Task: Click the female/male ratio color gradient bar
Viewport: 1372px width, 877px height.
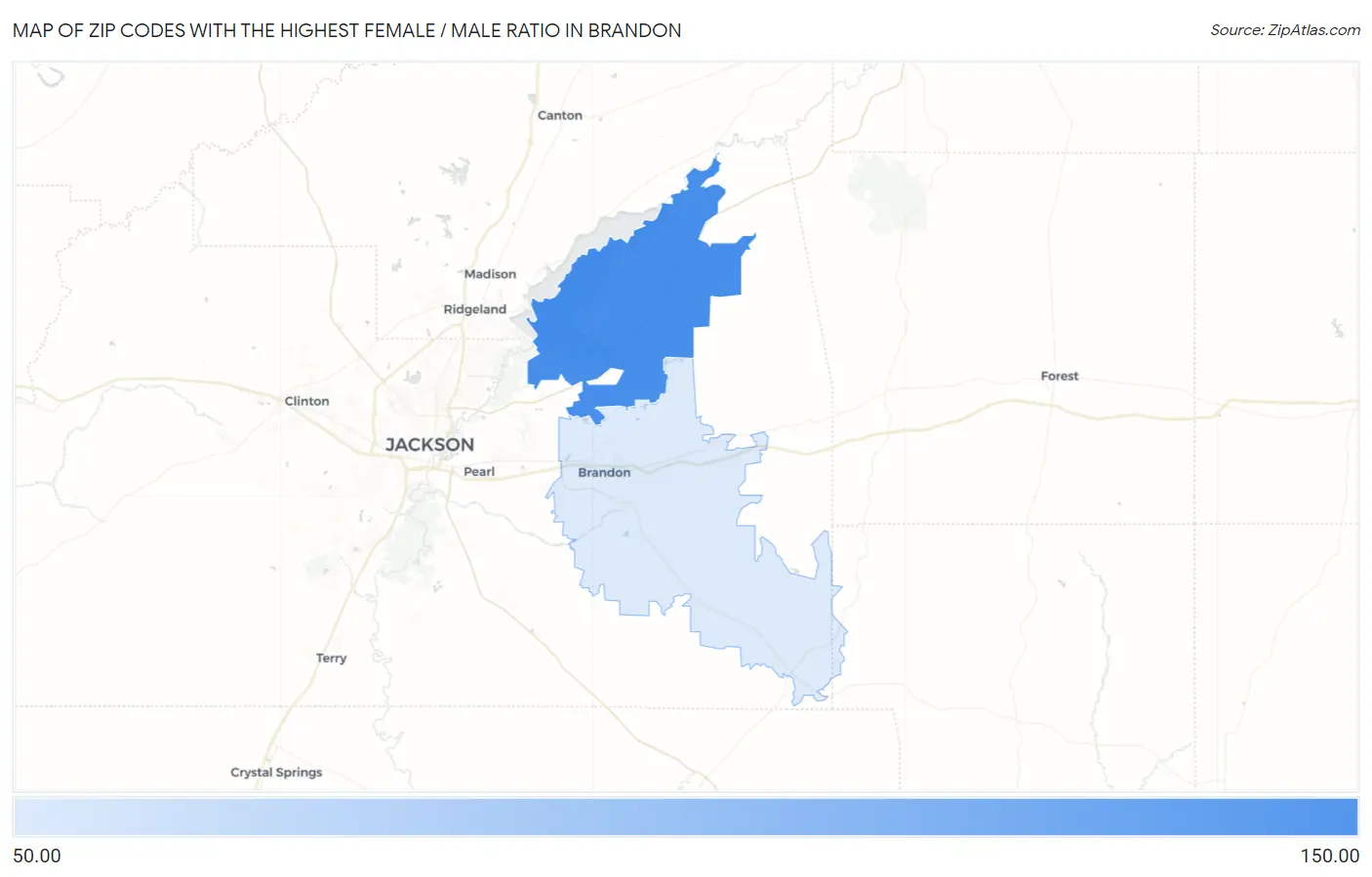Action: (x=685, y=817)
